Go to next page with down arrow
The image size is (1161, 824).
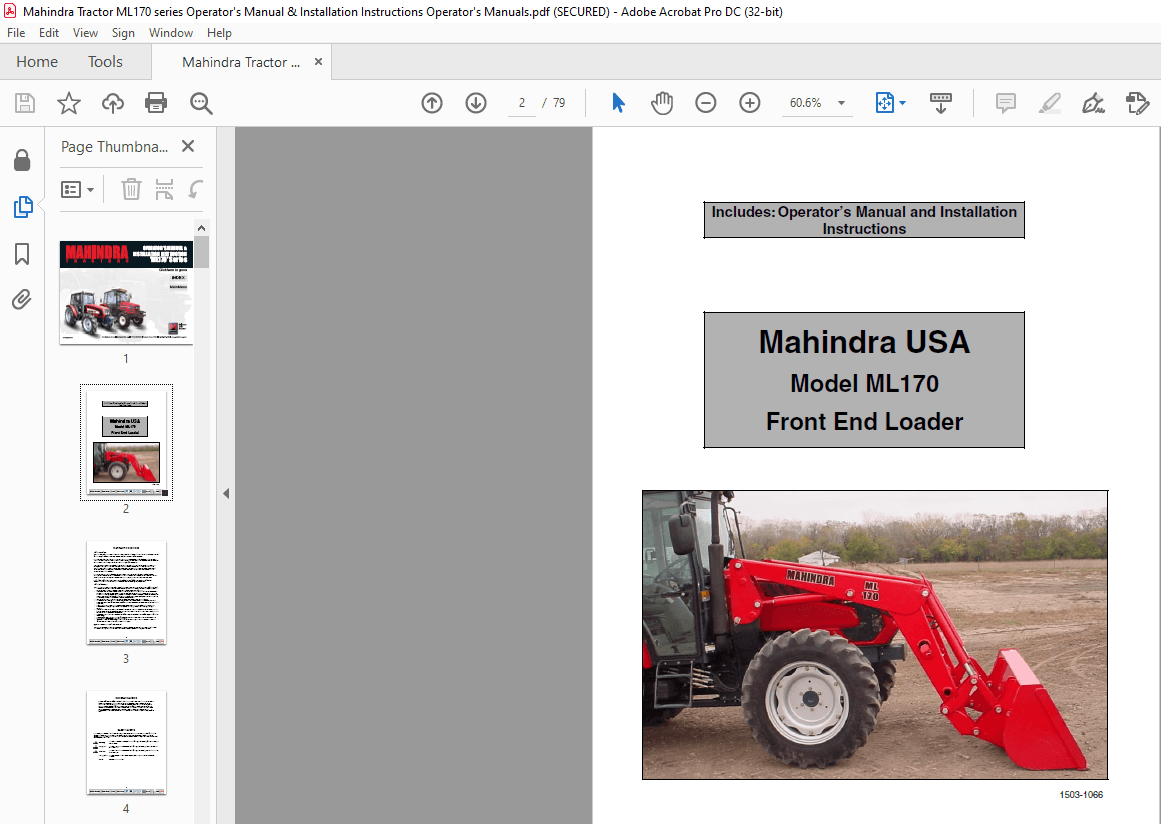pos(475,102)
